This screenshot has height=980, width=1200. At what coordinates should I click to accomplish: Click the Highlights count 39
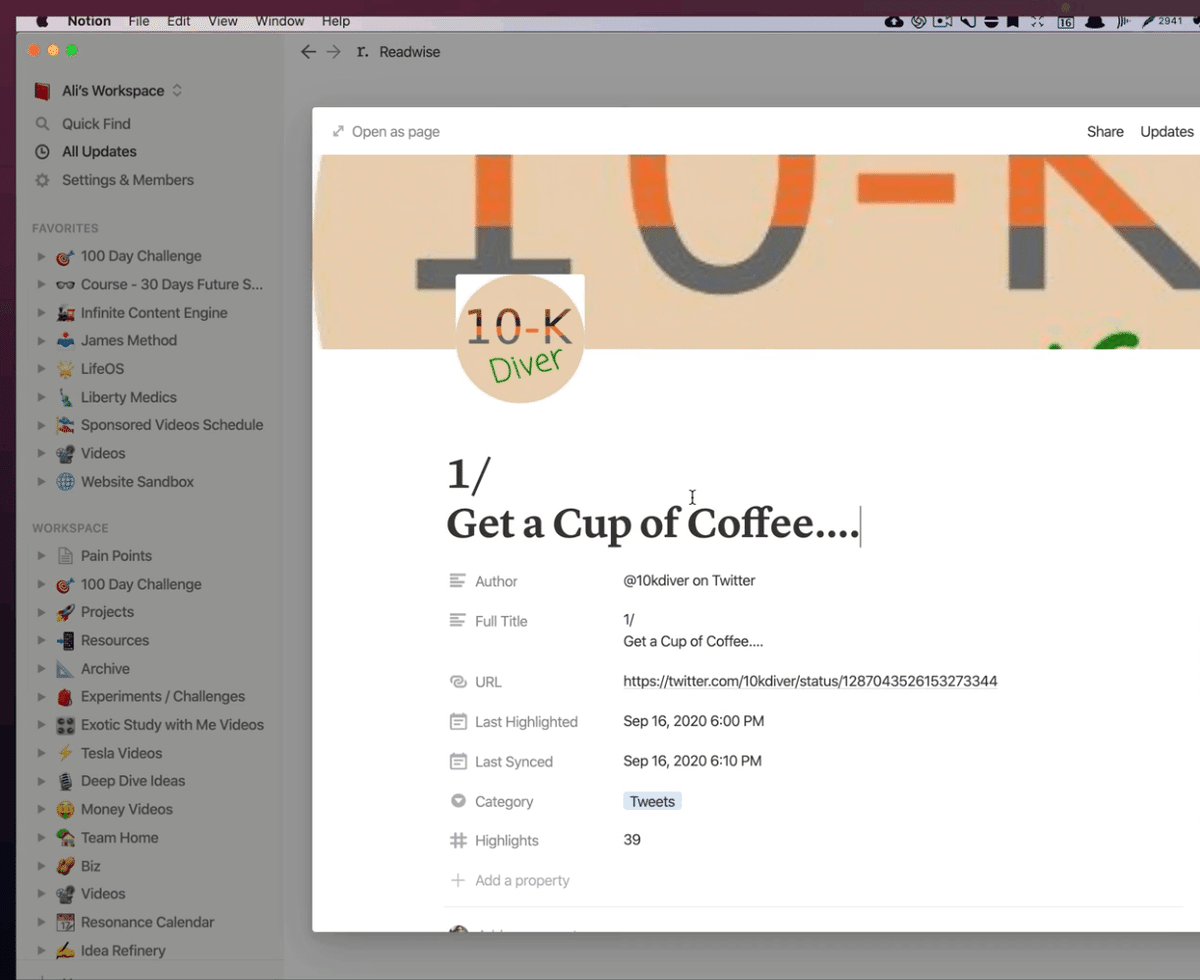pyautogui.click(x=632, y=840)
